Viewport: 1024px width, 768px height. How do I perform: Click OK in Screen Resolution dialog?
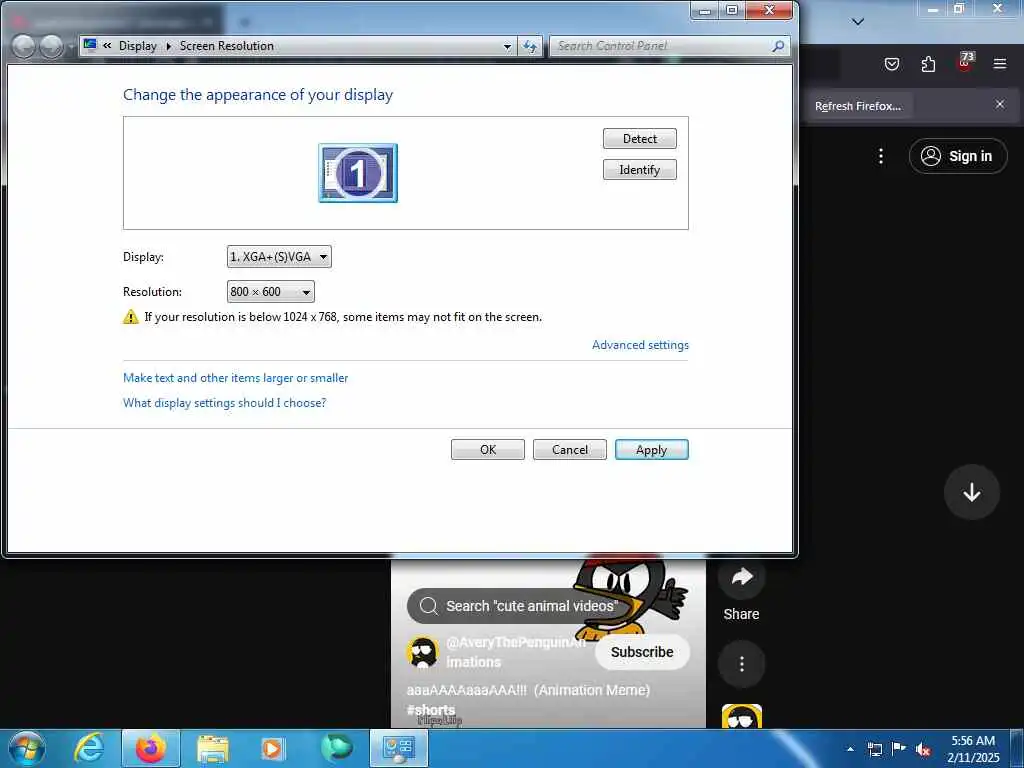488,449
